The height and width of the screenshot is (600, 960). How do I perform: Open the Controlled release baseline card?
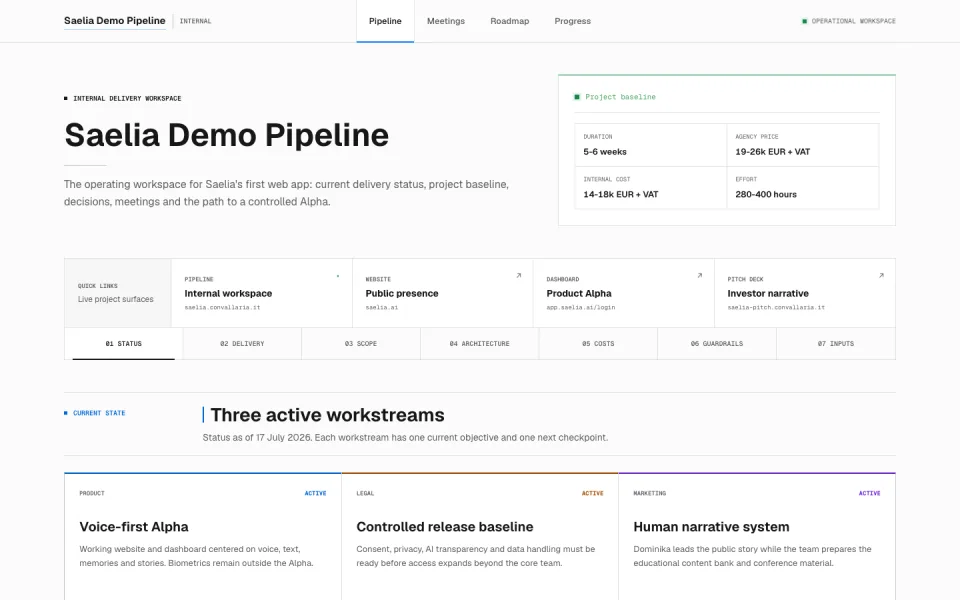pos(480,536)
